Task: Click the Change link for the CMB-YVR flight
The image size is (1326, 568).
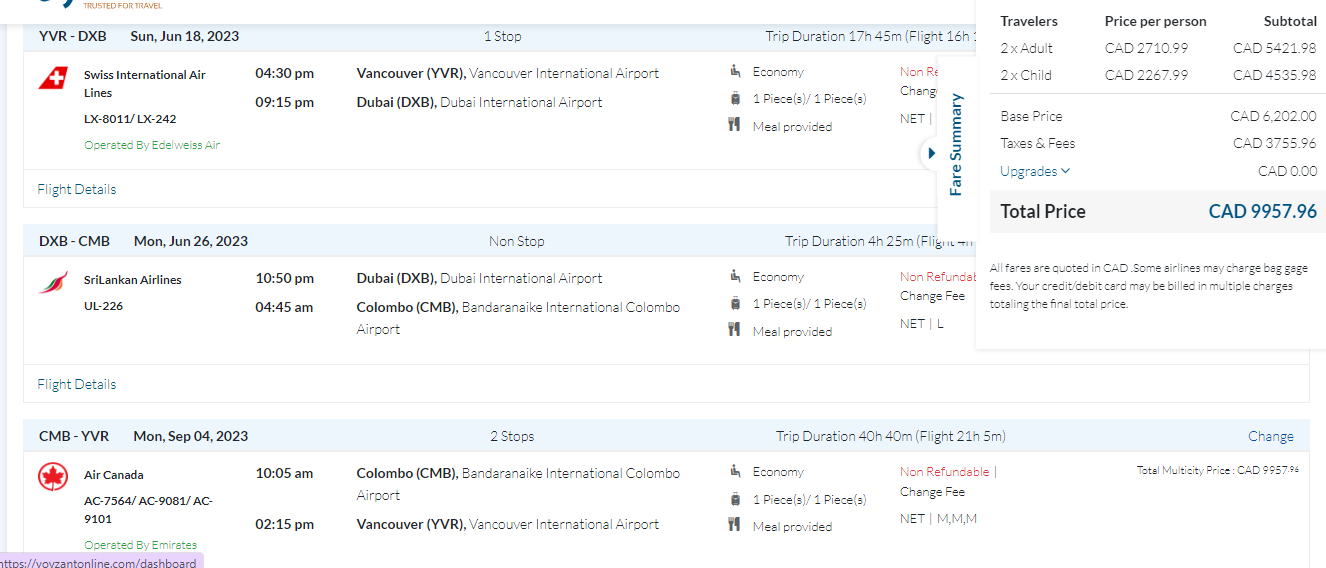Action: tap(1270, 436)
